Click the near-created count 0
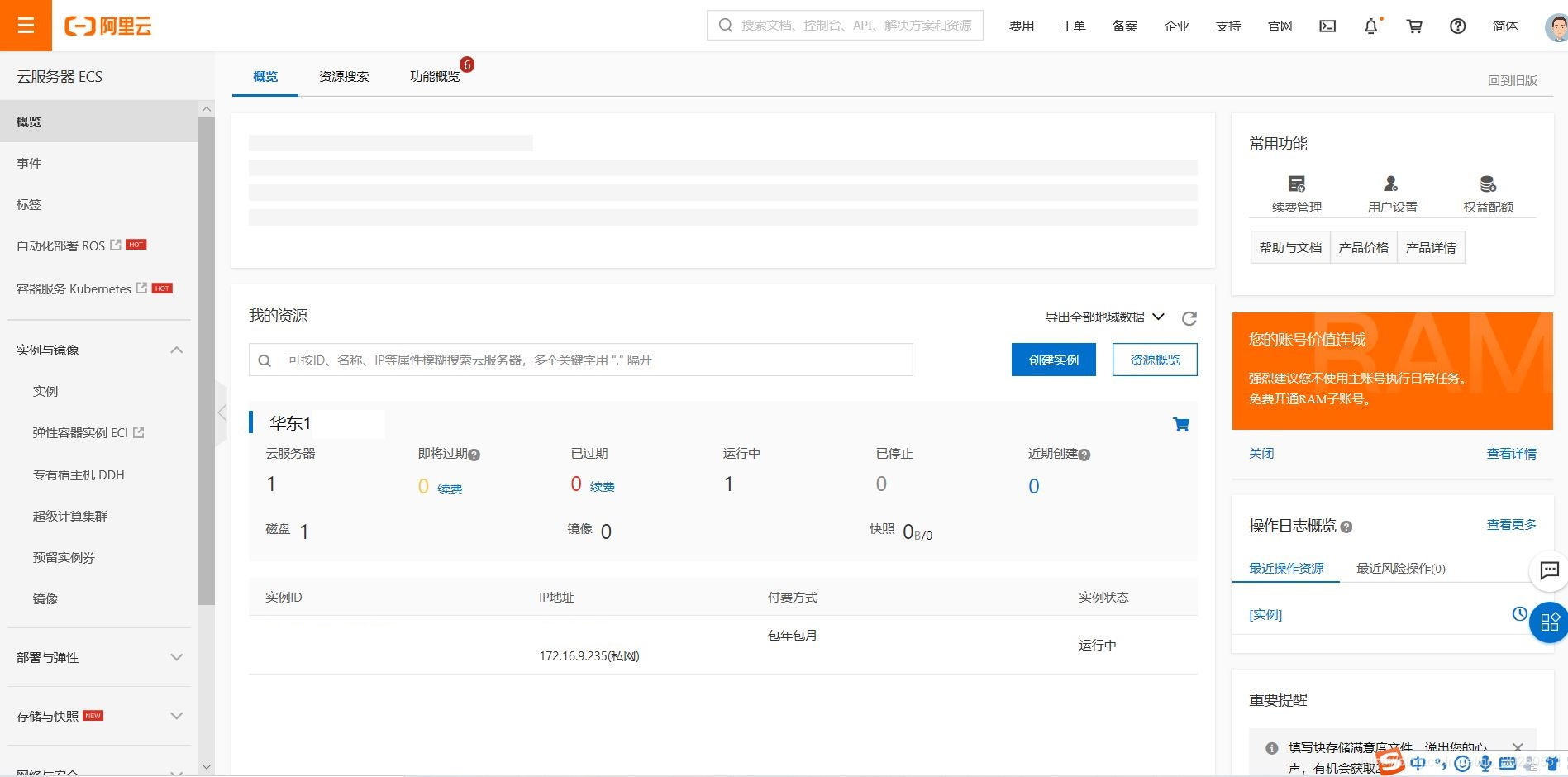 [1033, 486]
